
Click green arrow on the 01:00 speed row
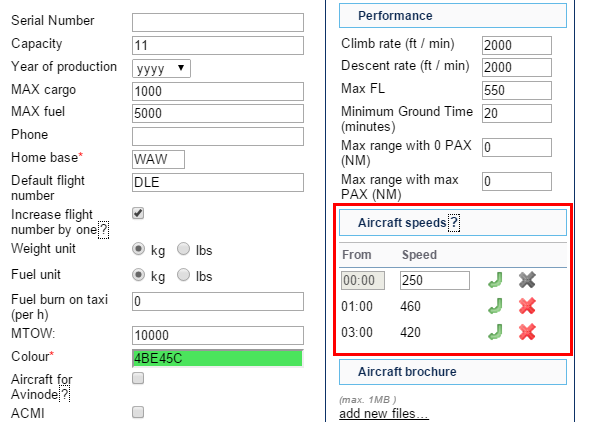495,306
